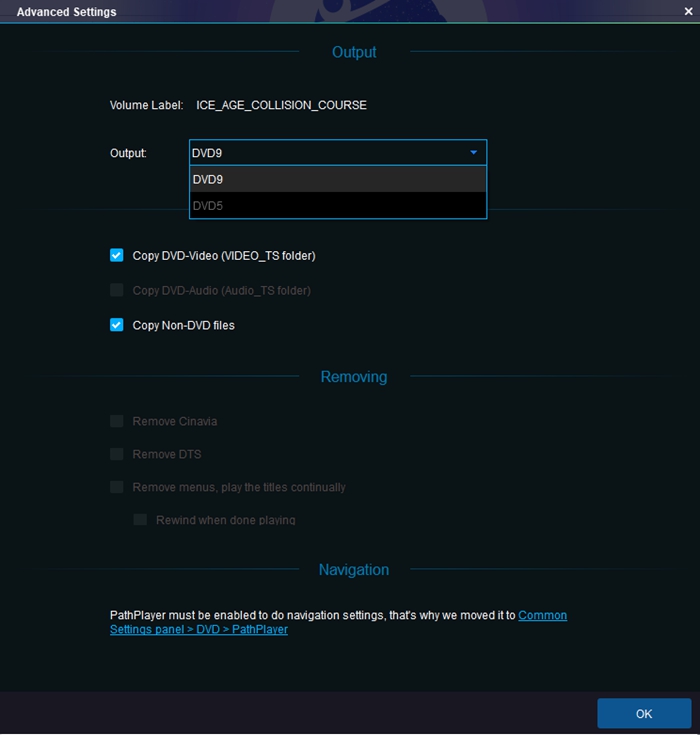This screenshot has height=735, width=700.
Task: Disable Copy Non-DVD files checkbox
Action: (117, 325)
